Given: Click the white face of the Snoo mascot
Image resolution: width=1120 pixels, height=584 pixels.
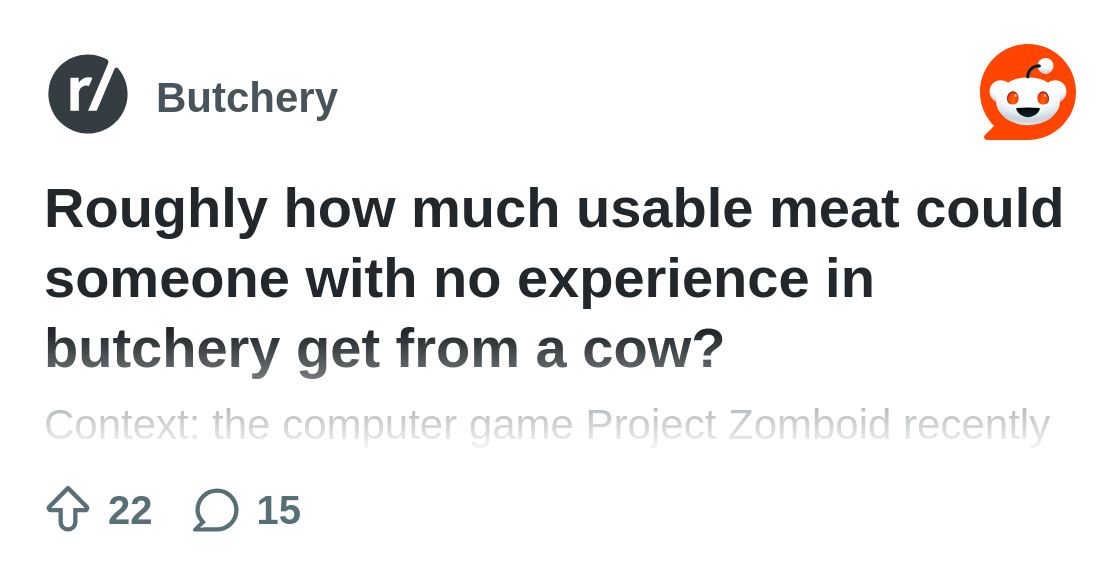Looking at the screenshot, I should [x=1028, y=104].
